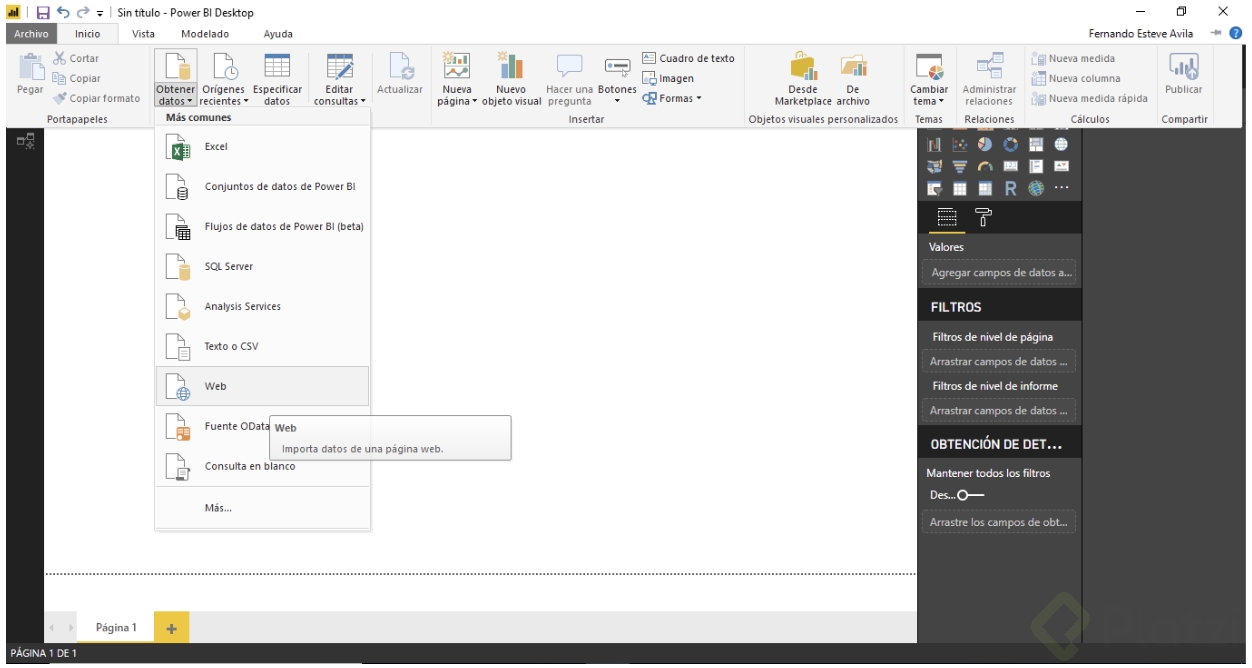Image resolution: width=1252 pixels, height=668 pixels.
Task: Choose Texto o CSV source
Action: pos(262,347)
